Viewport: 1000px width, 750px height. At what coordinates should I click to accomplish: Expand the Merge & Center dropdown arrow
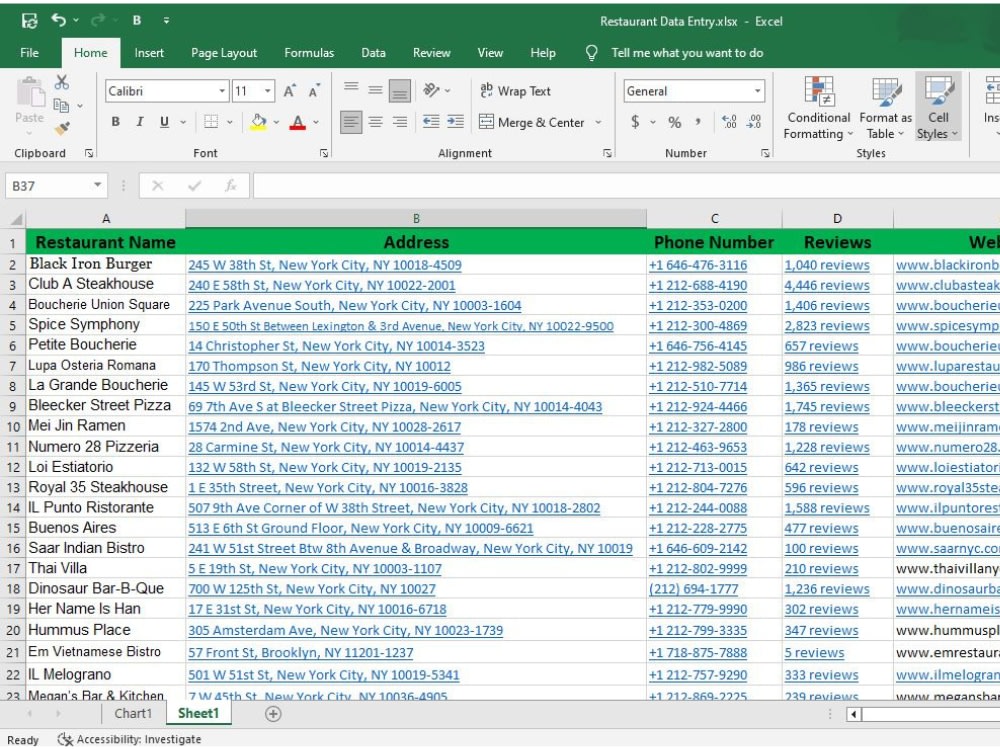pos(598,122)
